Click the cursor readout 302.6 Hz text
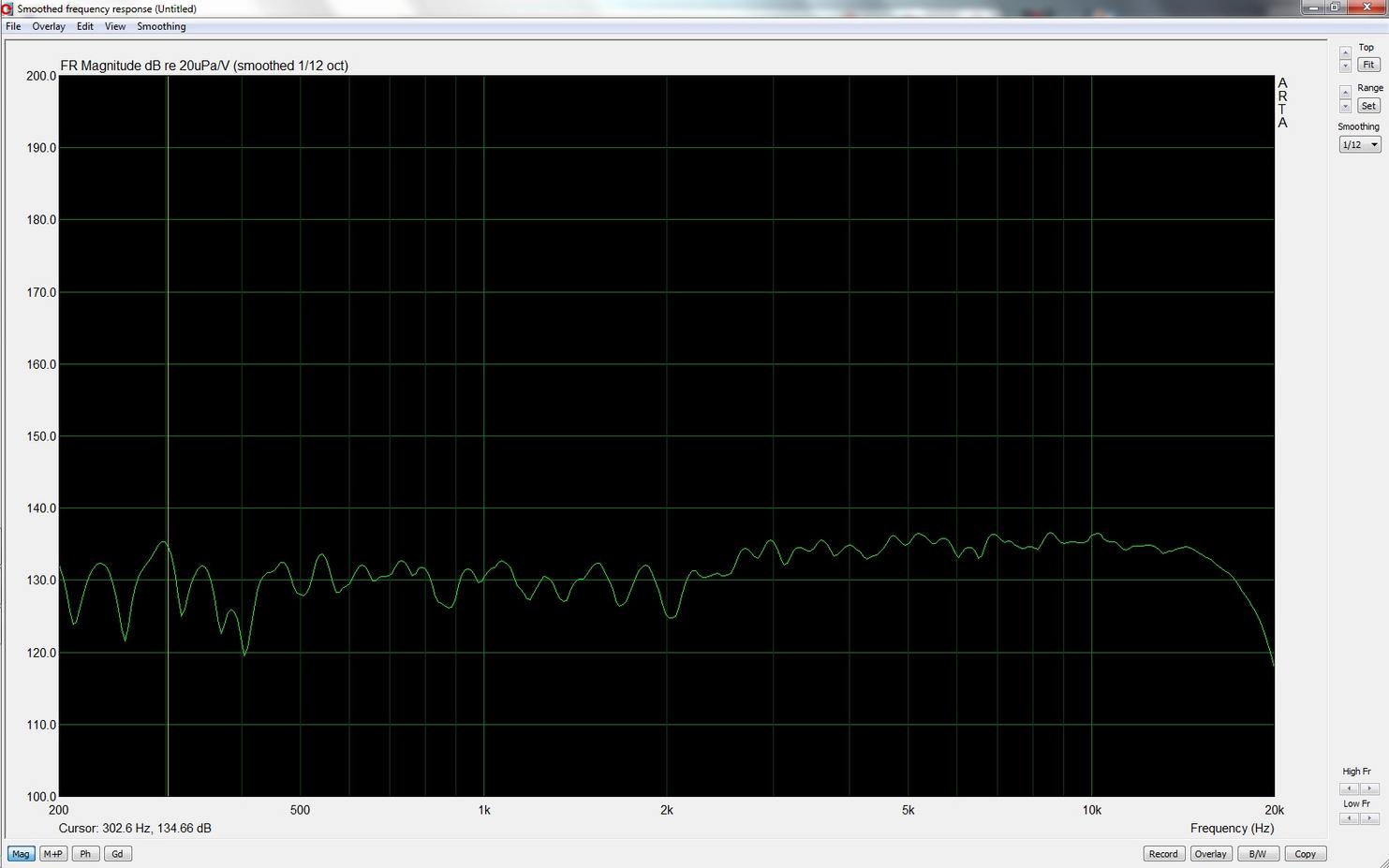The image size is (1389, 868). coord(135,828)
